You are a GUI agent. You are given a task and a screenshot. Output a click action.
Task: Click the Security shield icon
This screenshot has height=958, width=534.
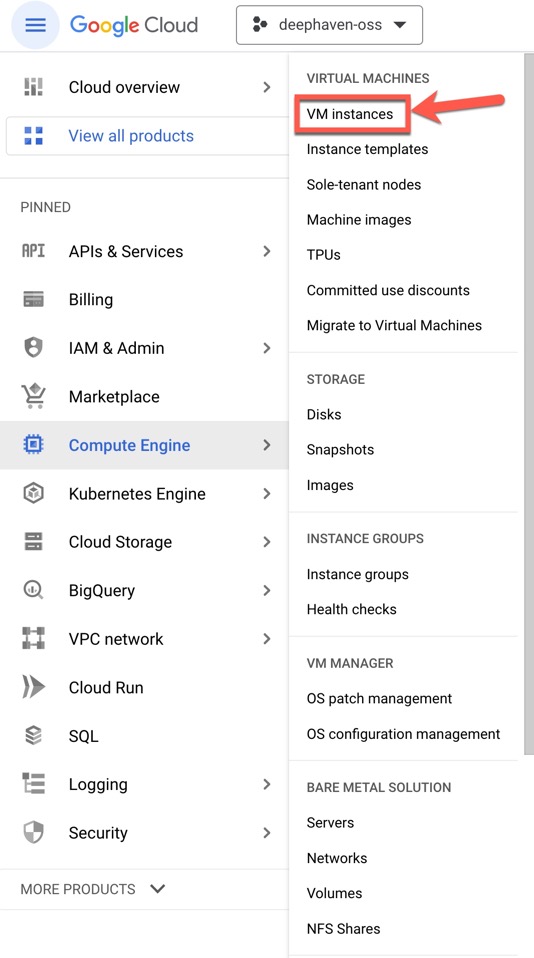click(x=34, y=832)
